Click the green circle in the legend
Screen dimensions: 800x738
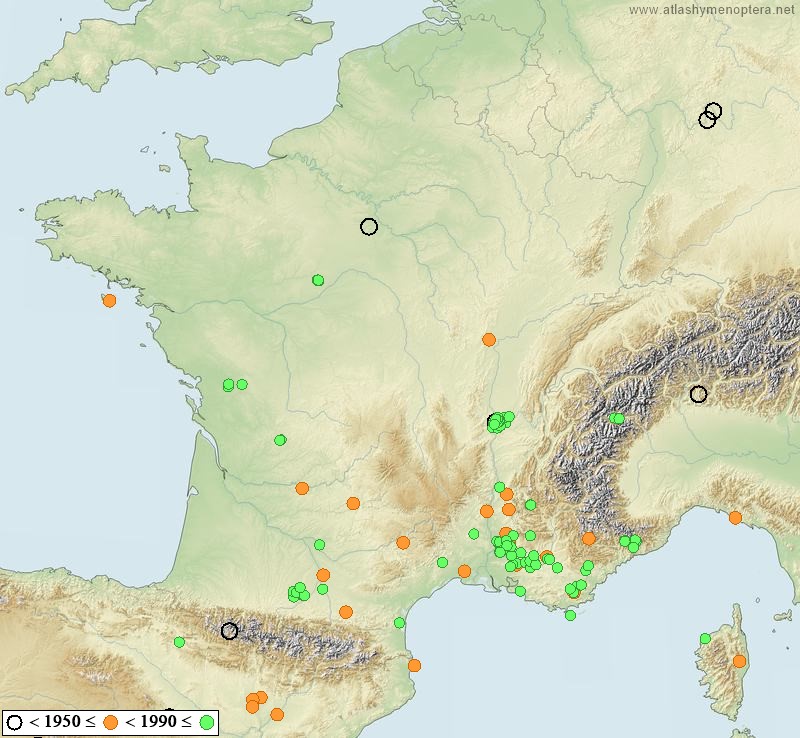click(207, 722)
